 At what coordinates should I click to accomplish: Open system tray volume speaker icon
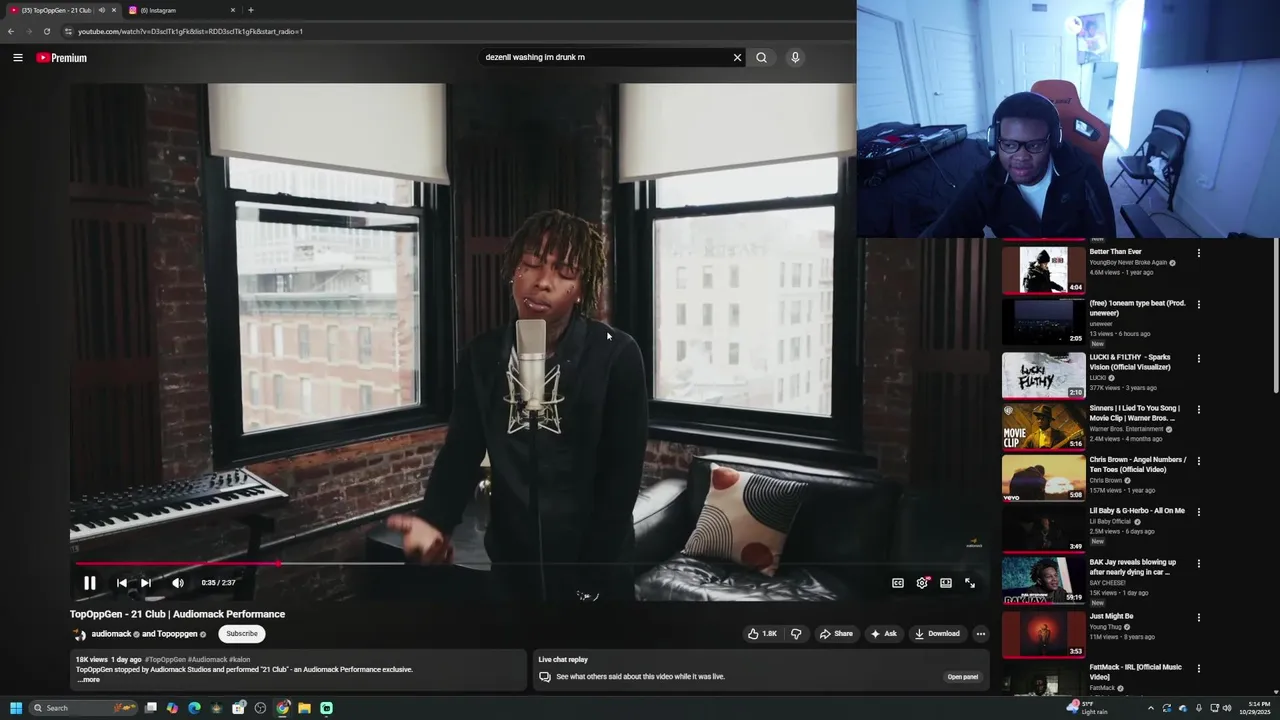pyautogui.click(x=1227, y=708)
